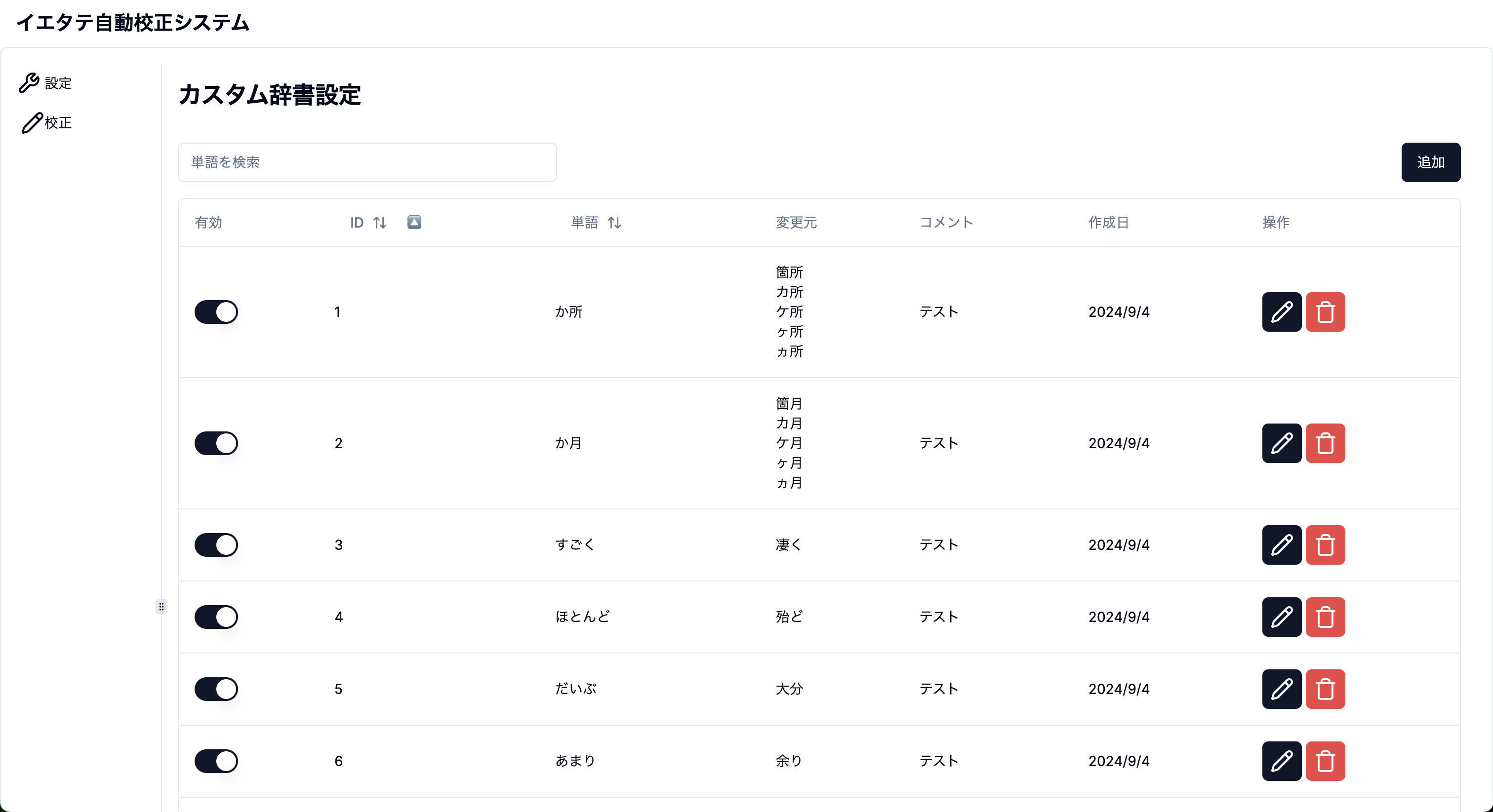Click the 作成日 column header
This screenshot has width=1493, height=812.
1108,223
